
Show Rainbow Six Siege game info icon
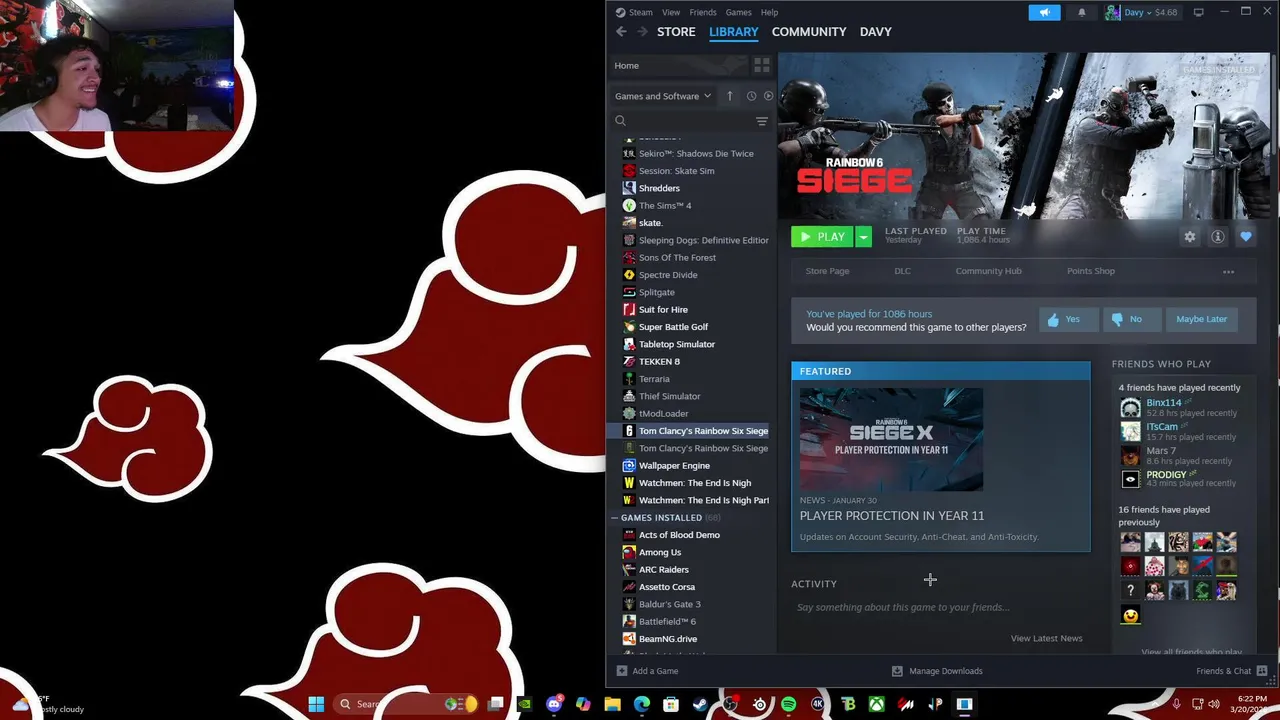pyautogui.click(x=1218, y=237)
